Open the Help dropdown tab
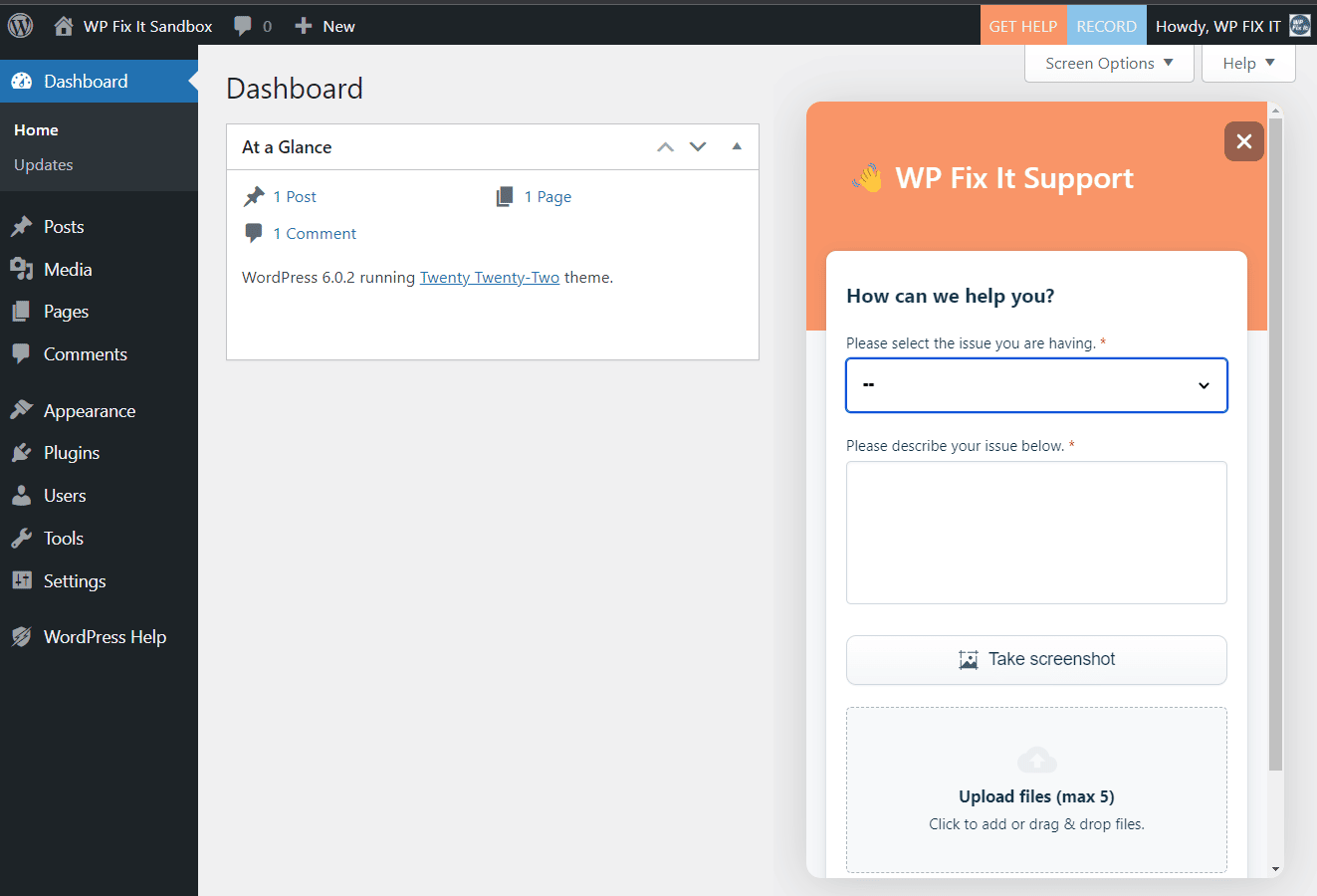The height and width of the screenshot is (896, 1317). click(1248, 63)
